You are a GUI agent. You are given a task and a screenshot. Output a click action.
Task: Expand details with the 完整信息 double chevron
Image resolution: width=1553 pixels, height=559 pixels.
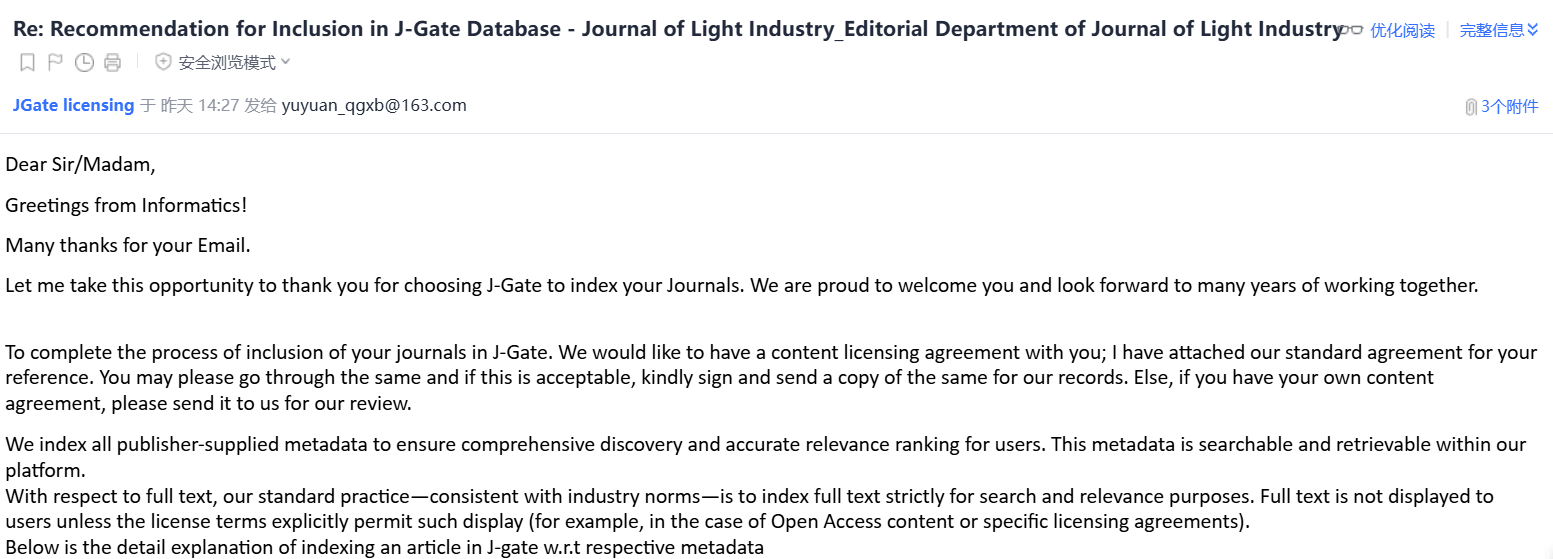click(1533, 30)
